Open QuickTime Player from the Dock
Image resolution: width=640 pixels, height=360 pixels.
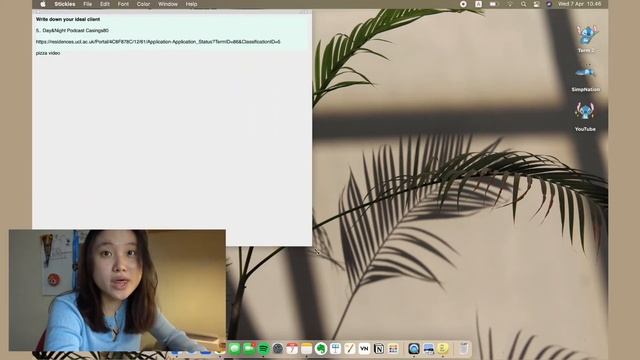413,349
